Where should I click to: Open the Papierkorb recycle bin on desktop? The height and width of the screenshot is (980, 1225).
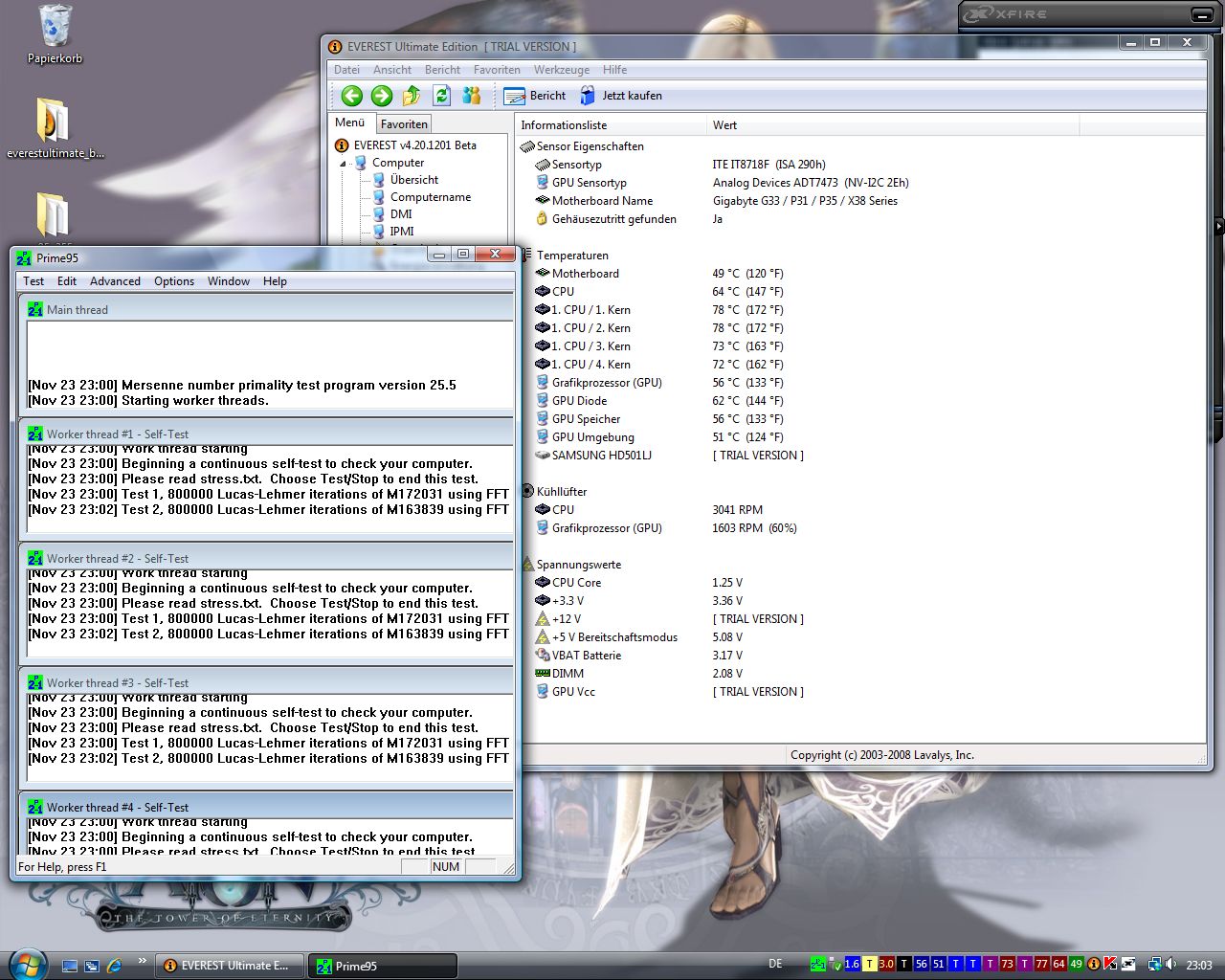coord(55,34)
